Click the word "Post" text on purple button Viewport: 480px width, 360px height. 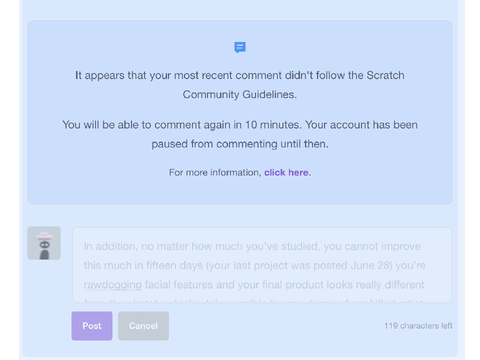[92, 326]
